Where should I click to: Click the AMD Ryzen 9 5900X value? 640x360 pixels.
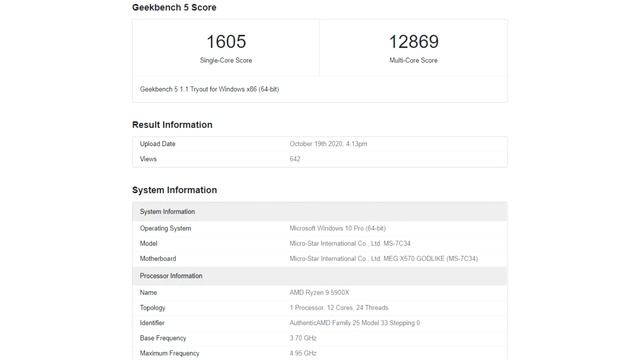click(x=319, y=293)
